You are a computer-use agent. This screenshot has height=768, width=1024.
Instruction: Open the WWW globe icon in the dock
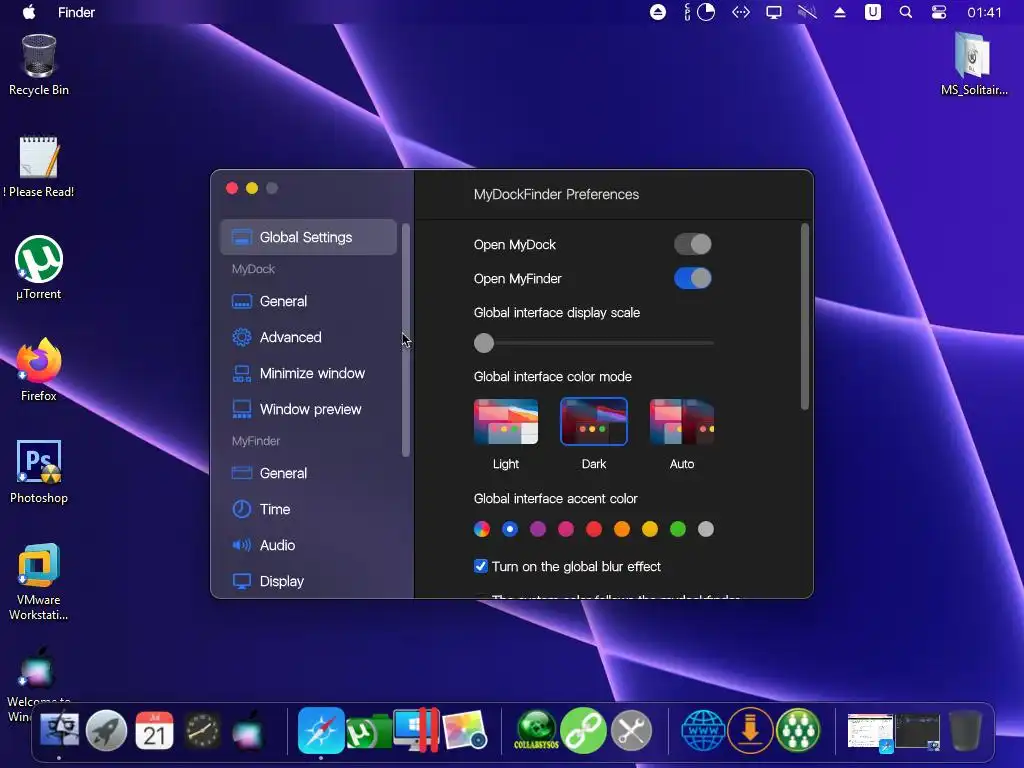tap(703, 729)
